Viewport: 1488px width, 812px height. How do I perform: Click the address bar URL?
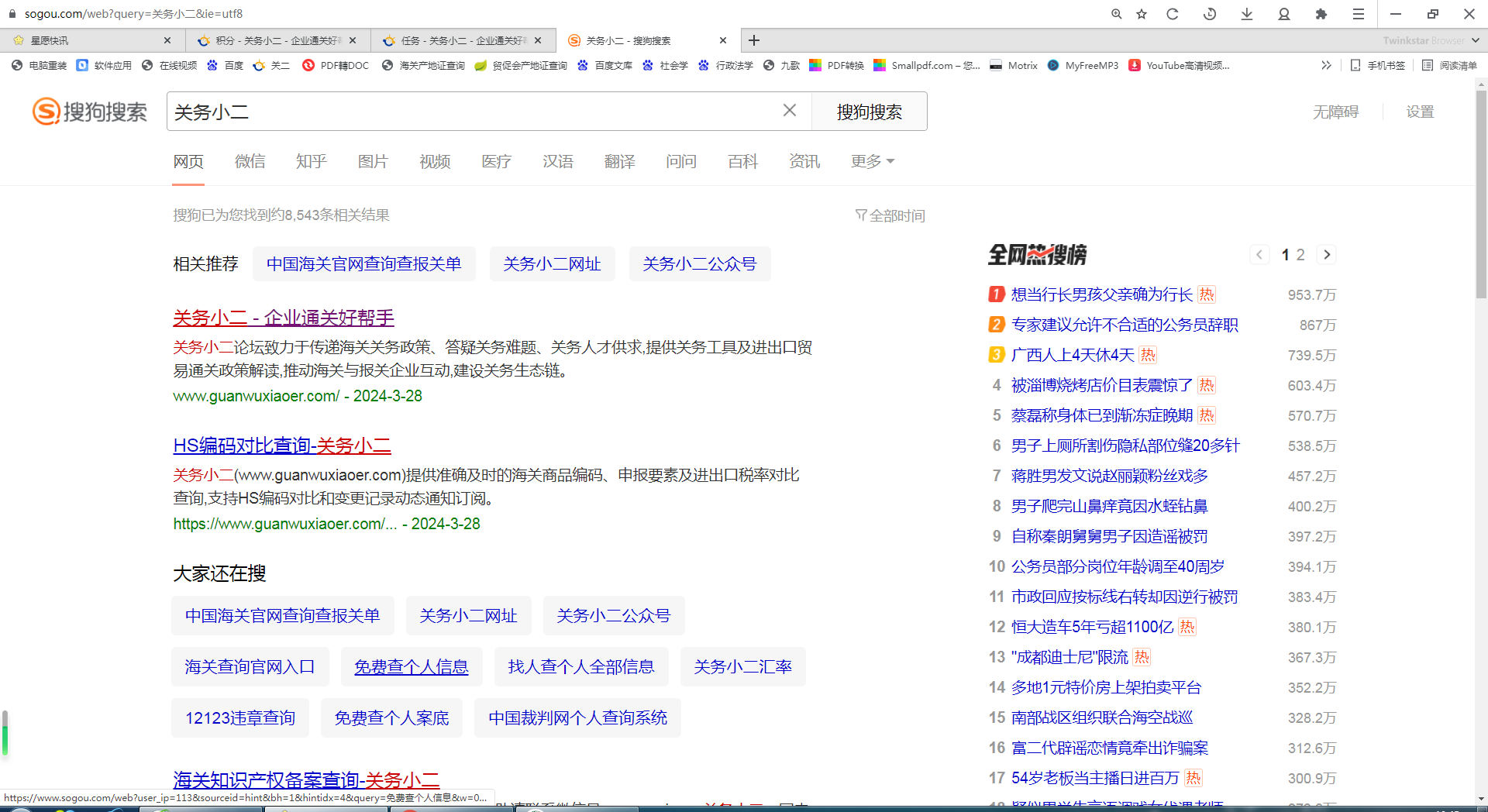pyautogui.click(x=133, y=14)
